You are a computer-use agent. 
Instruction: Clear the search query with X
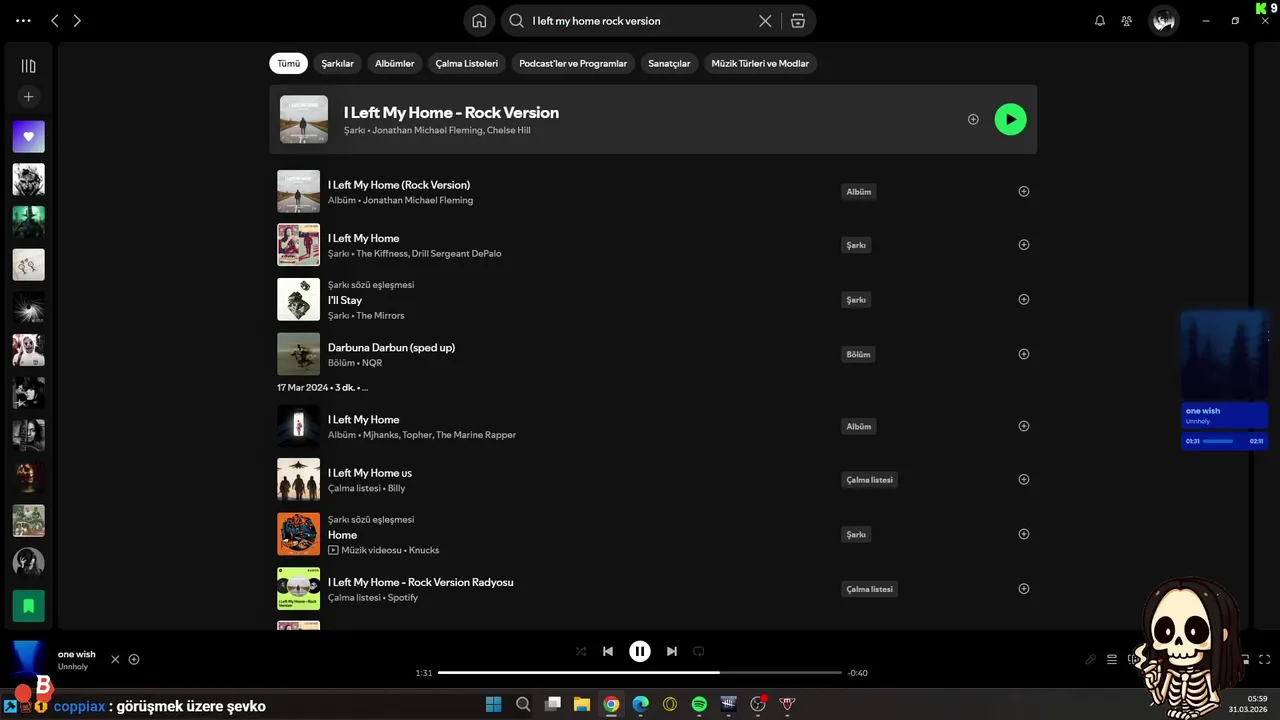765,20
